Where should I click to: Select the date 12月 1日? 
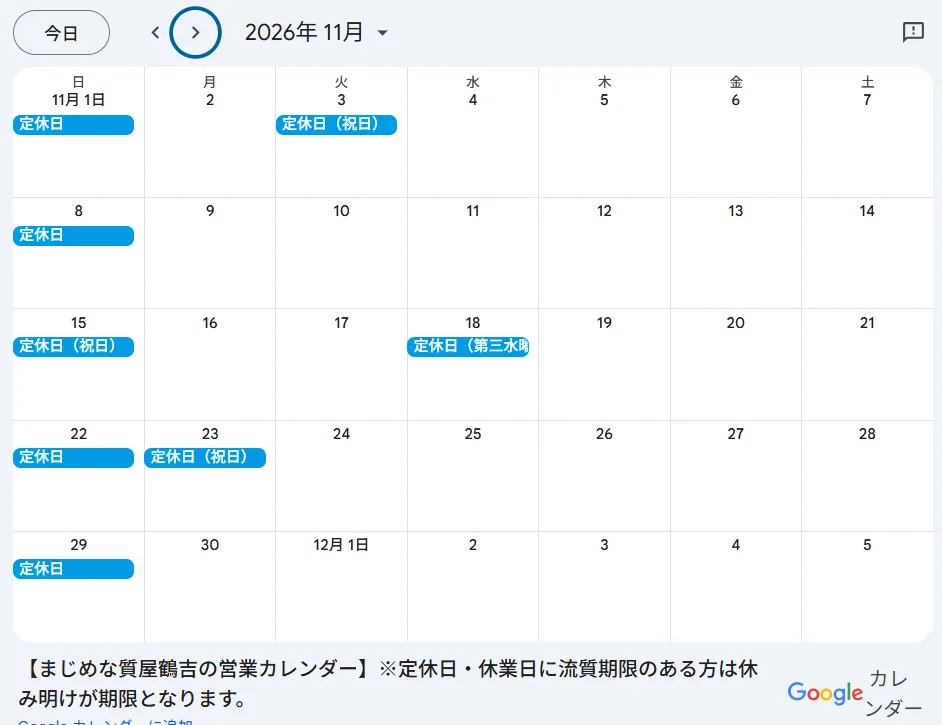[341, 545]
